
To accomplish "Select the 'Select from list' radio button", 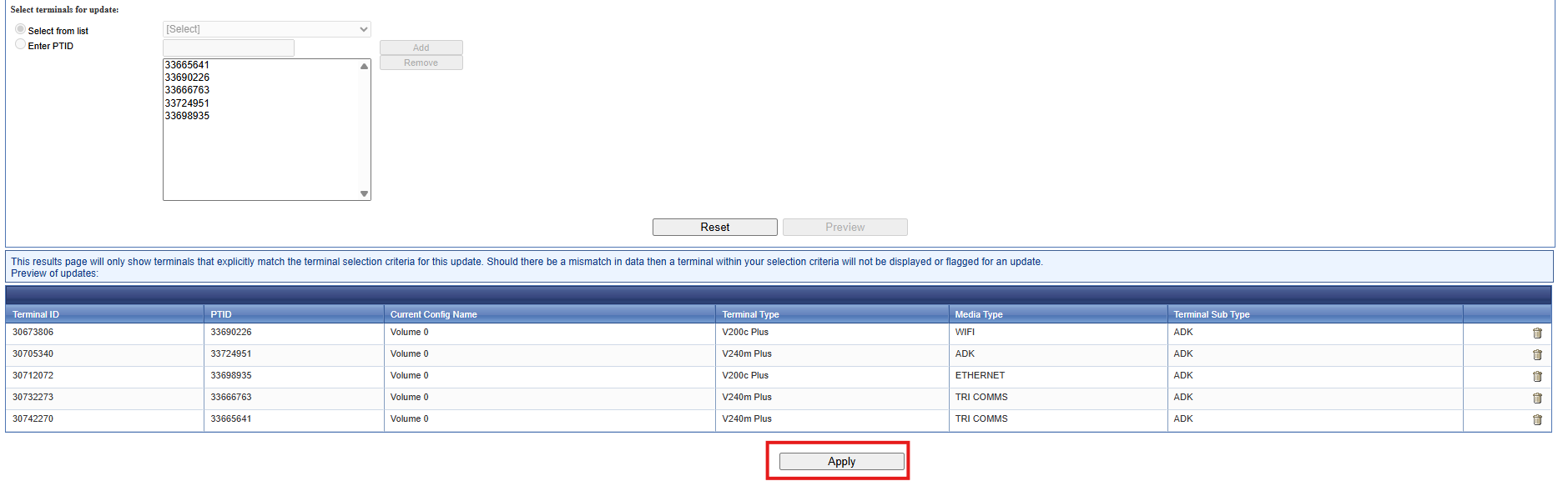I will [21, 29].
